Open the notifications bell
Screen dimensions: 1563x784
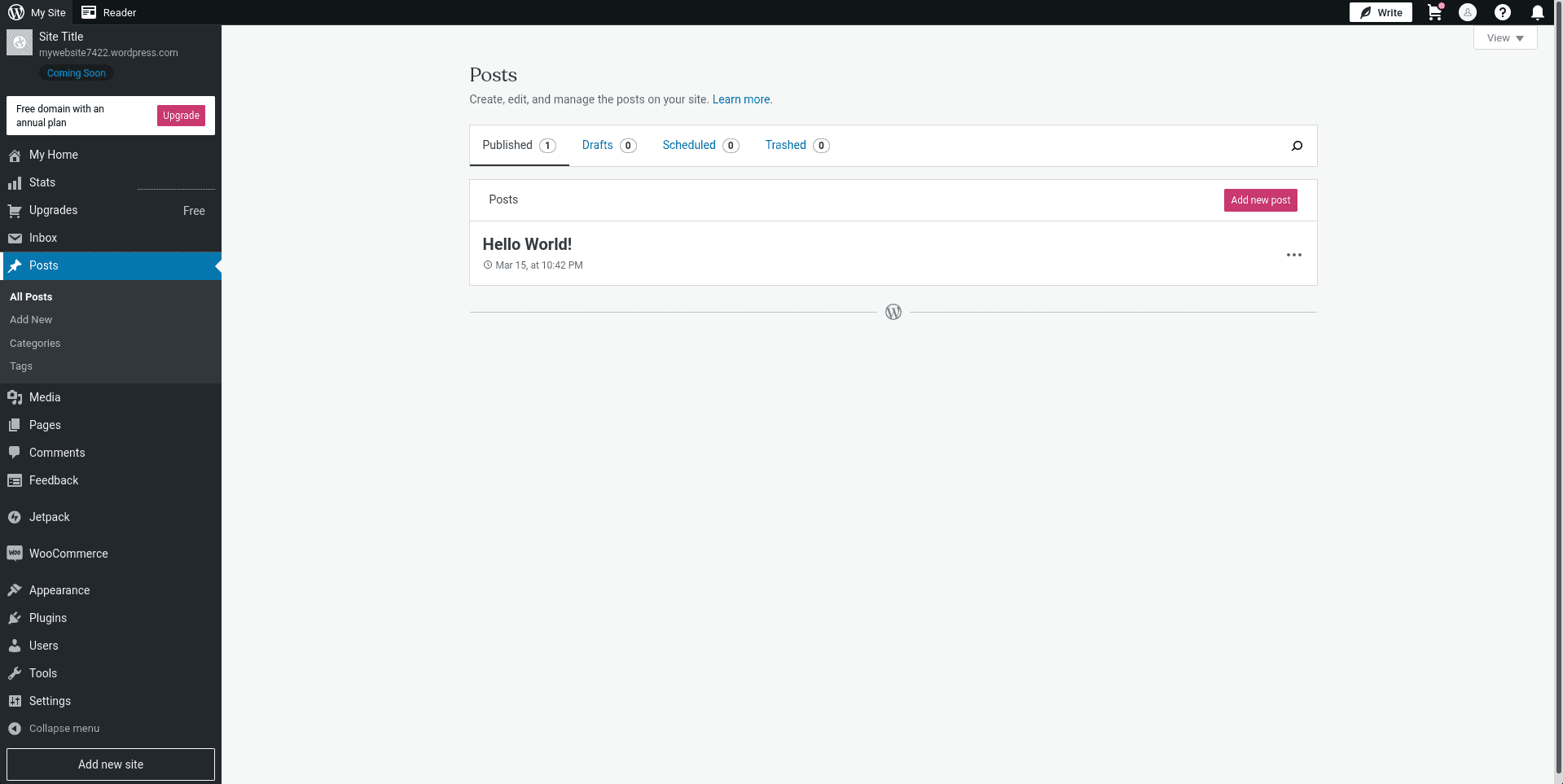1538,12
